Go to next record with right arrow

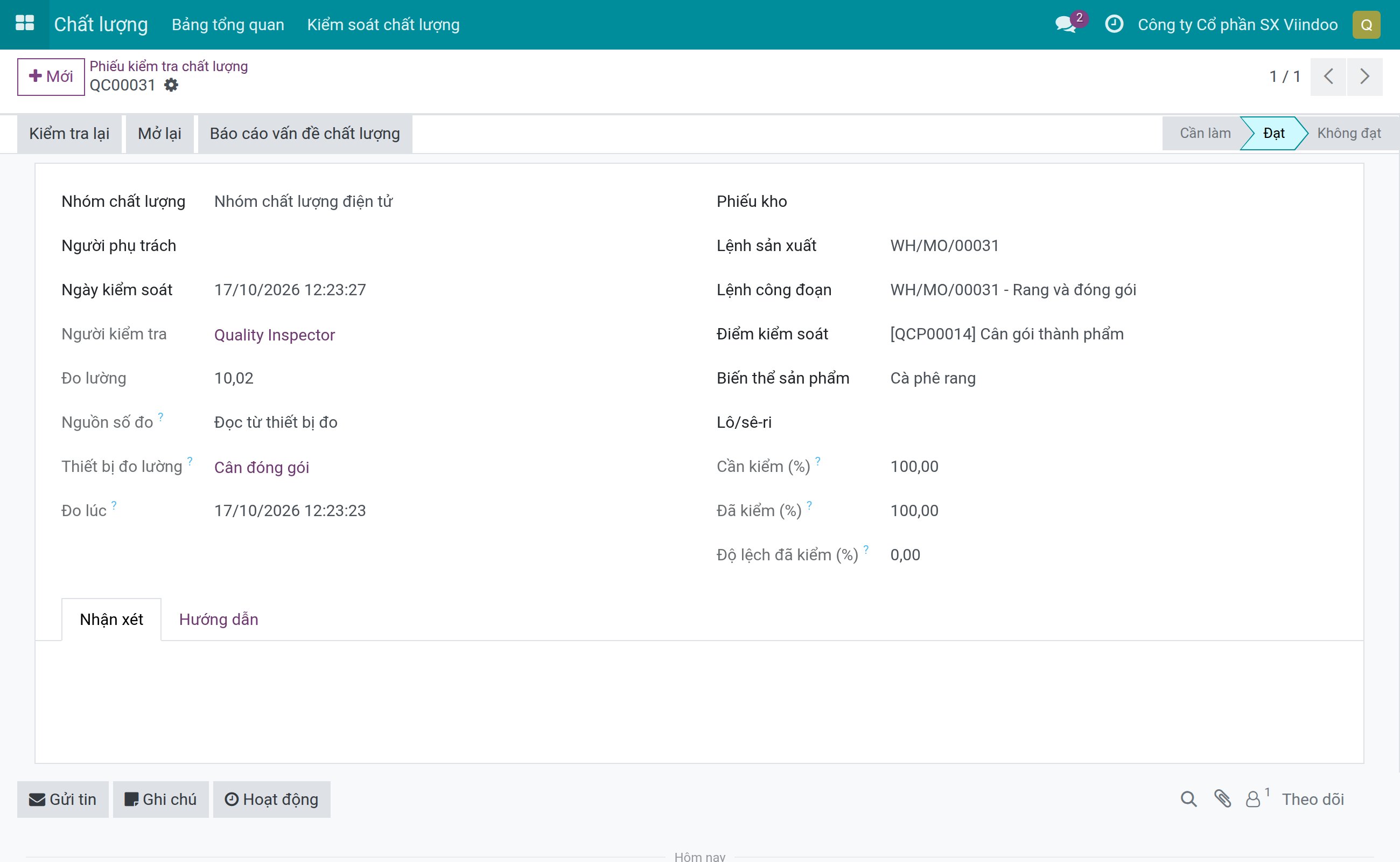click(1364, 77)
